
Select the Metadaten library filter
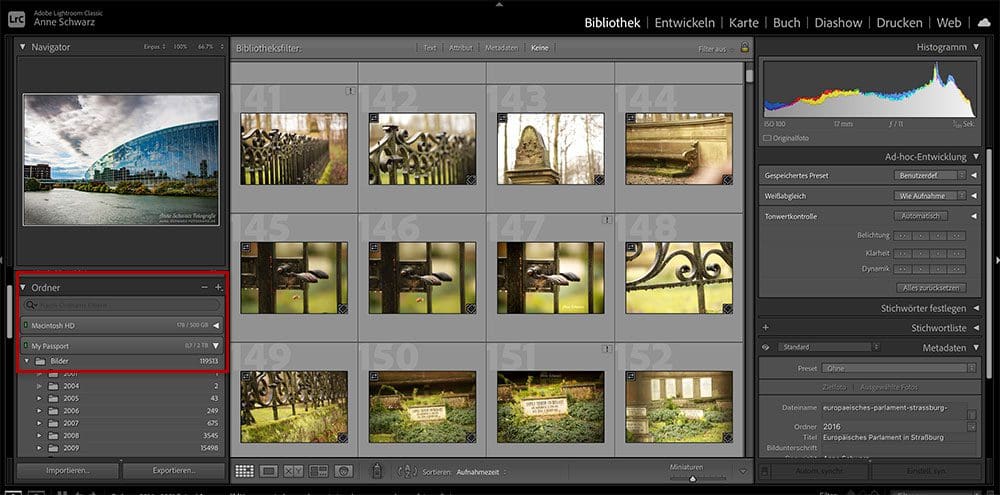pos(501,48)
